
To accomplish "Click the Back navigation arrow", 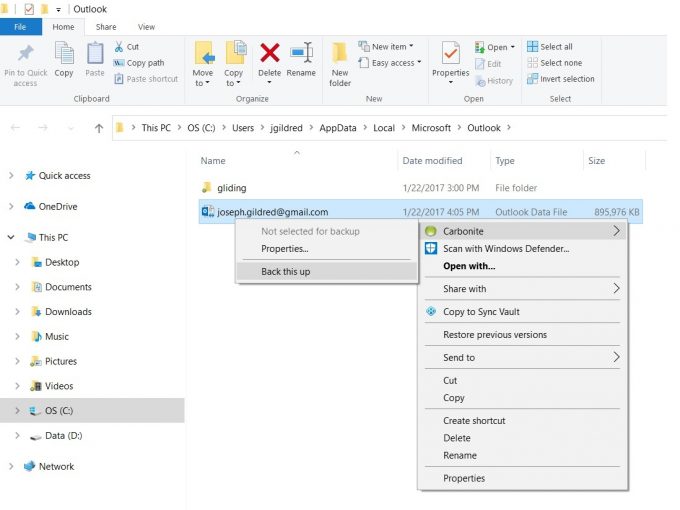I will tap(15, 128).
